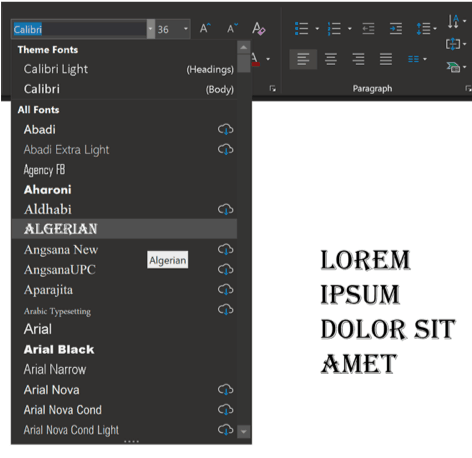Click the red font color button

pos(255,59)
